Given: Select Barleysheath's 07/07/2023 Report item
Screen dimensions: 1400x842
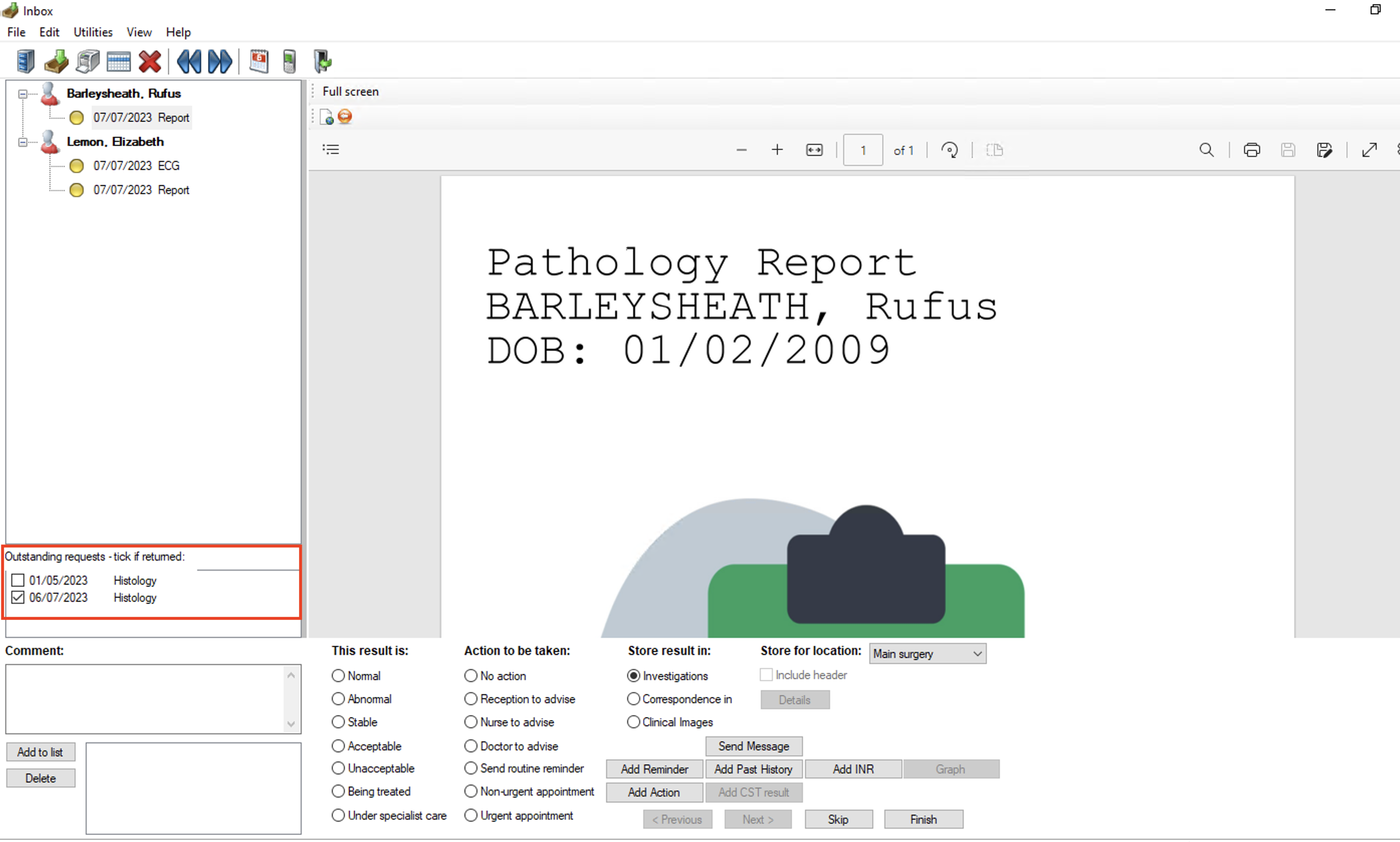Looking at the screenshot, I should [x=141, y=118].
